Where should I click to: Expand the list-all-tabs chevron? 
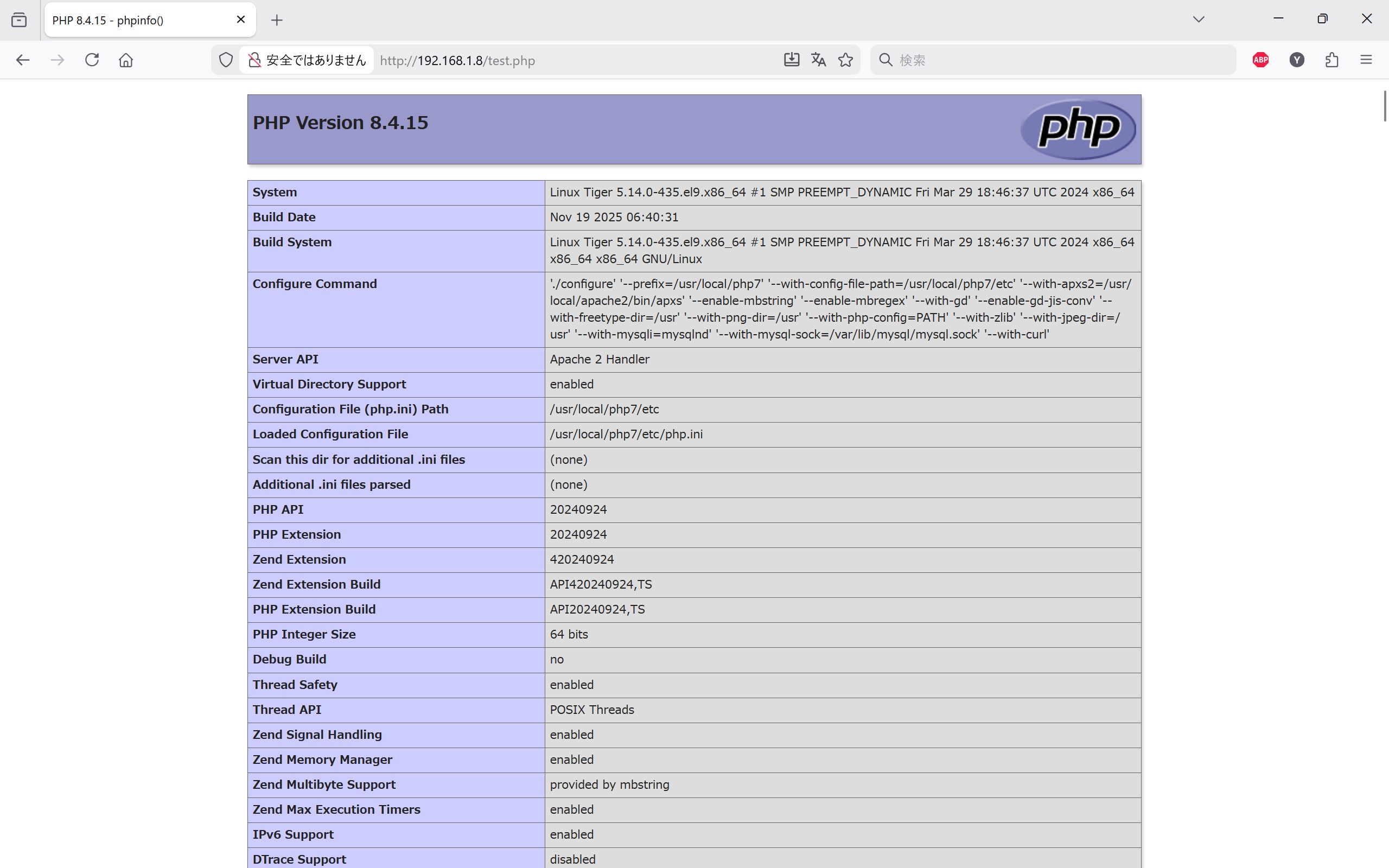pos(1199,20)
